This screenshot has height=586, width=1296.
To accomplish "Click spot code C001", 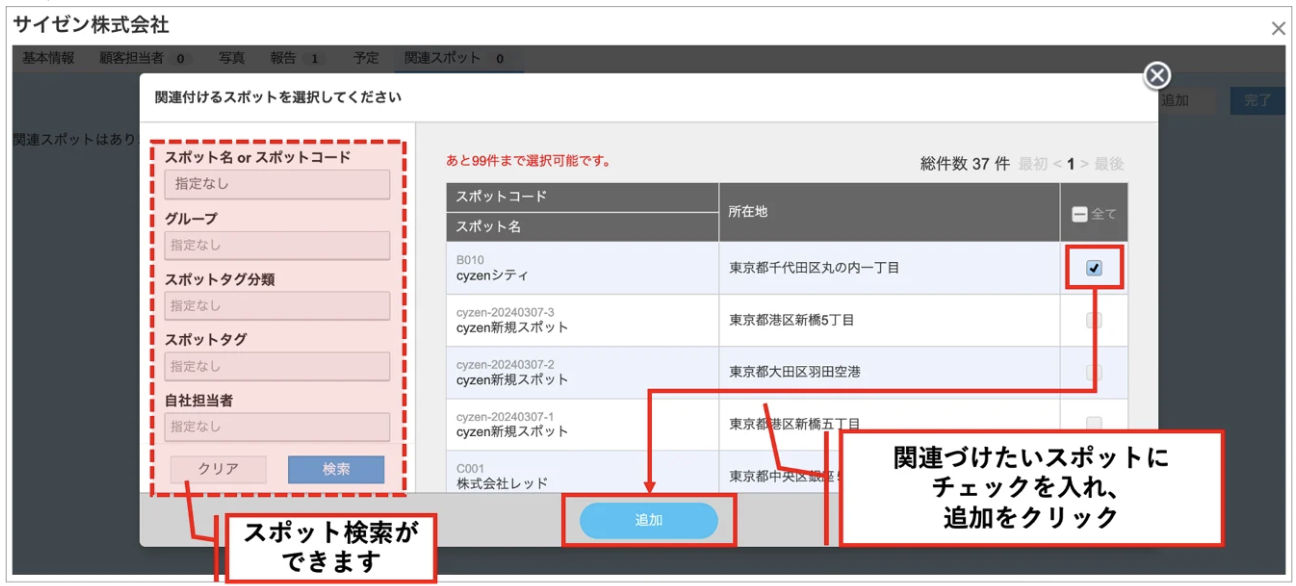I will pyautogui.click(x=470, y=468).
